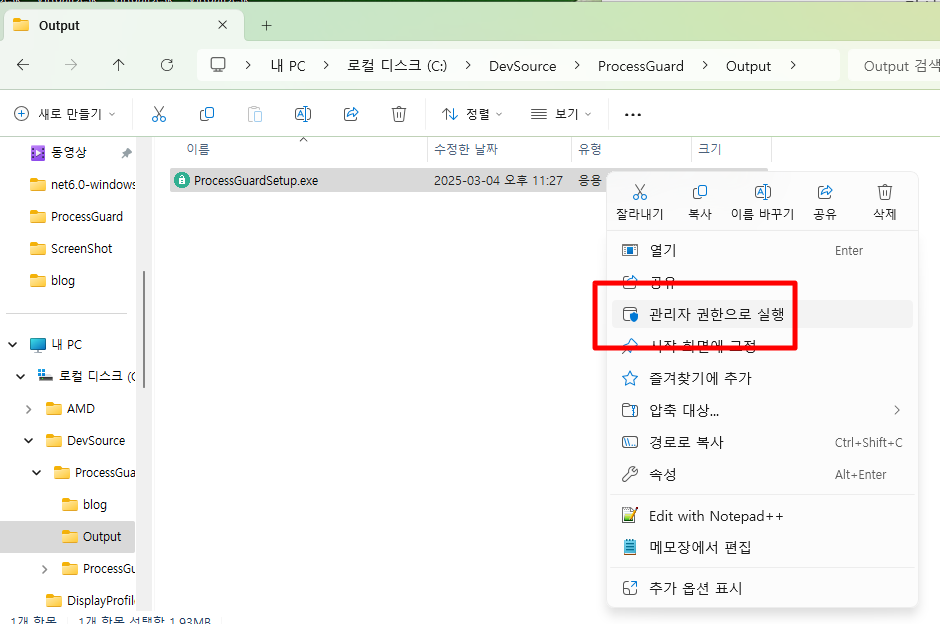
Task: Choose 추가 옵션 표시
Action: coord(761,588)
